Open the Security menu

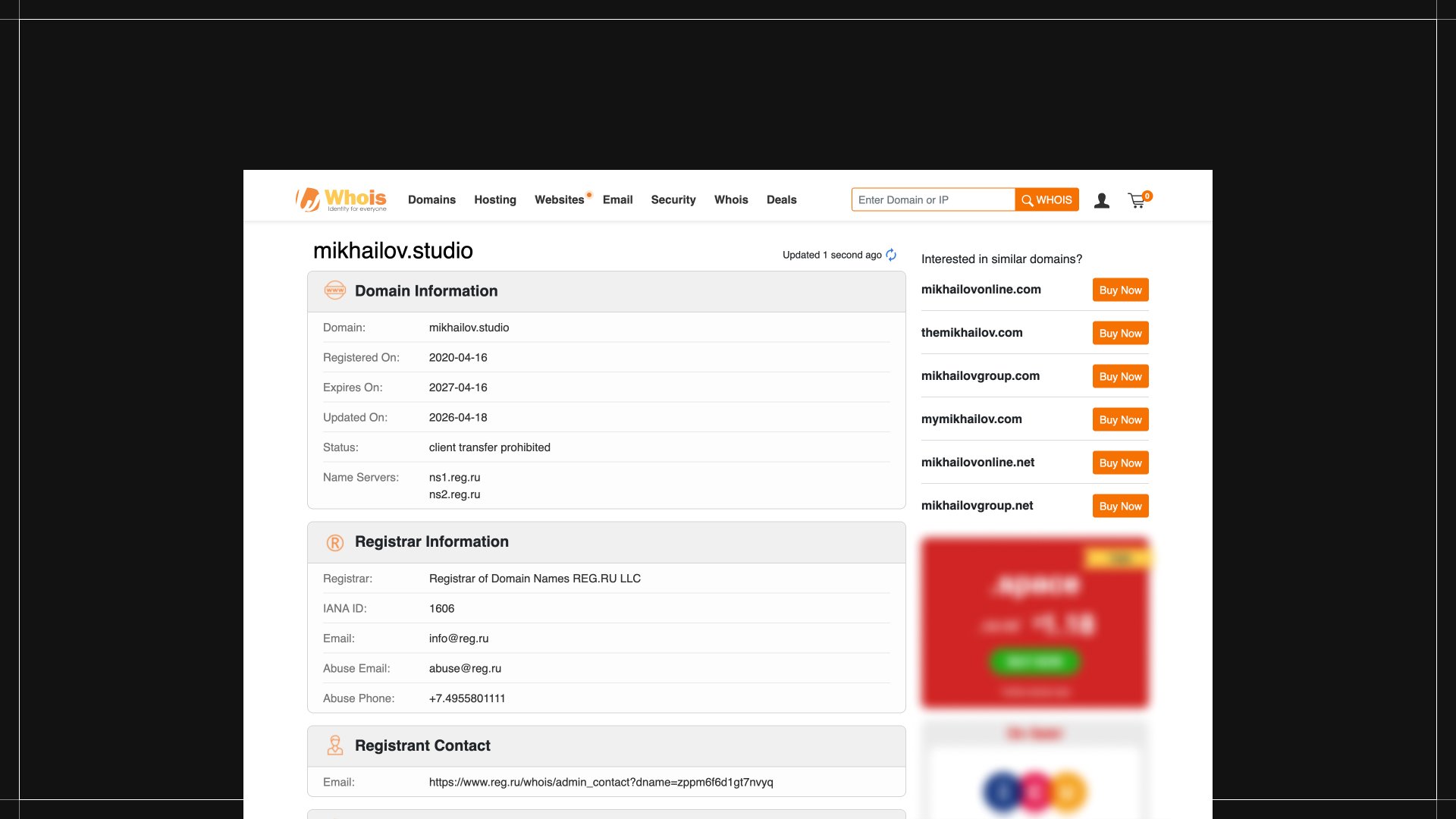673,199
